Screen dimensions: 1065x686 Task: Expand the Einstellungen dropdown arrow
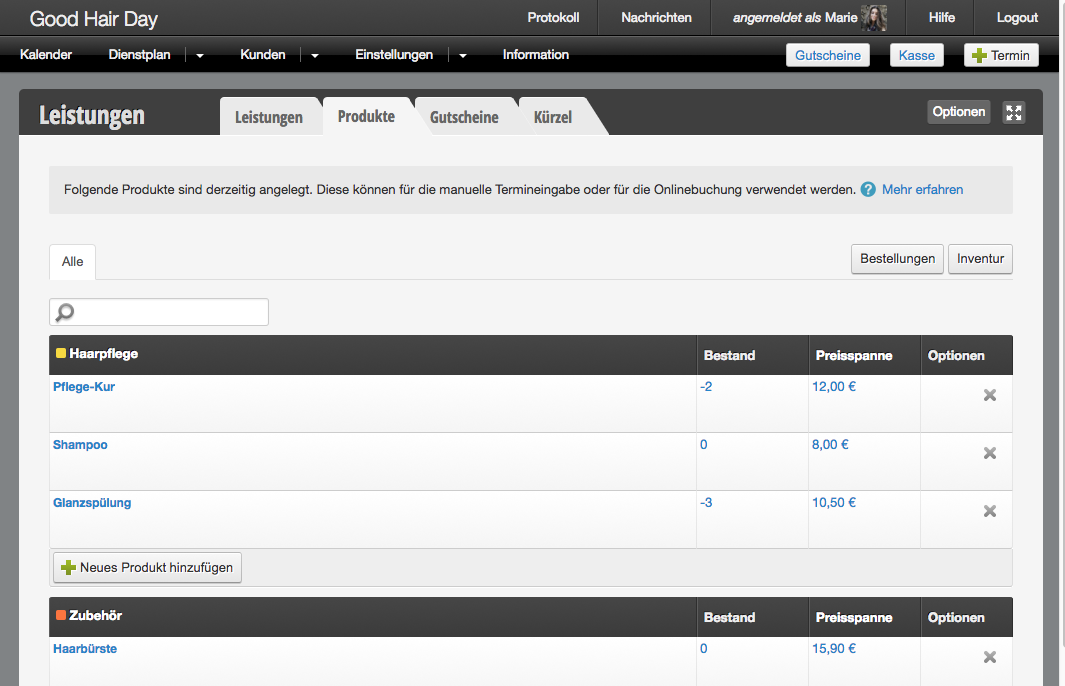pos(463,56)
